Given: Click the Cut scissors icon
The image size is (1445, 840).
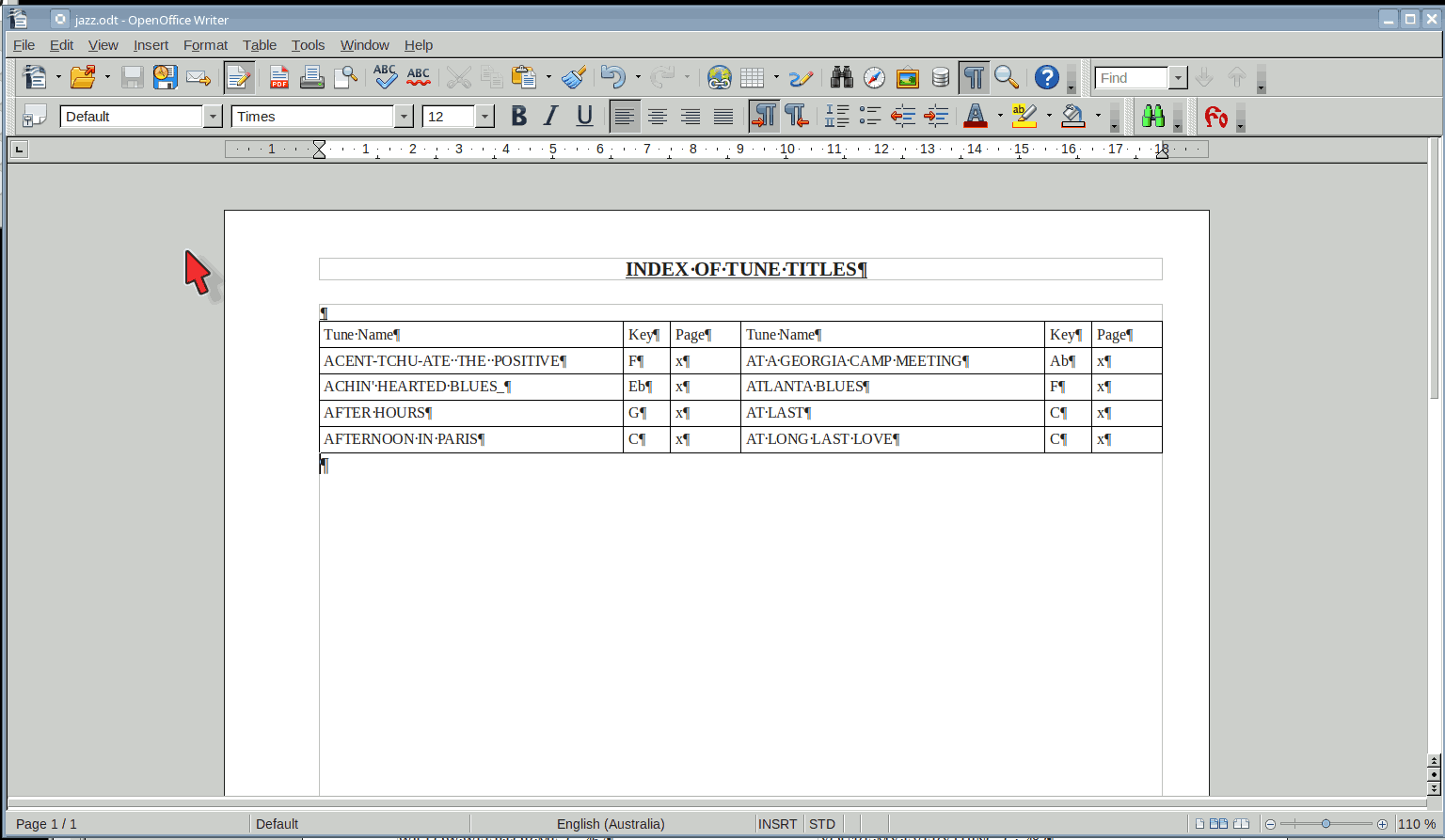Looking at the screenshot, I should coord(458,77).
